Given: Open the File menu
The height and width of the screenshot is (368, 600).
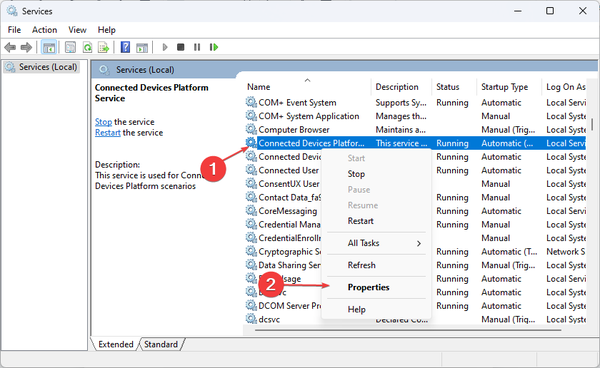Looking at the screenshot, I should 15,30.
